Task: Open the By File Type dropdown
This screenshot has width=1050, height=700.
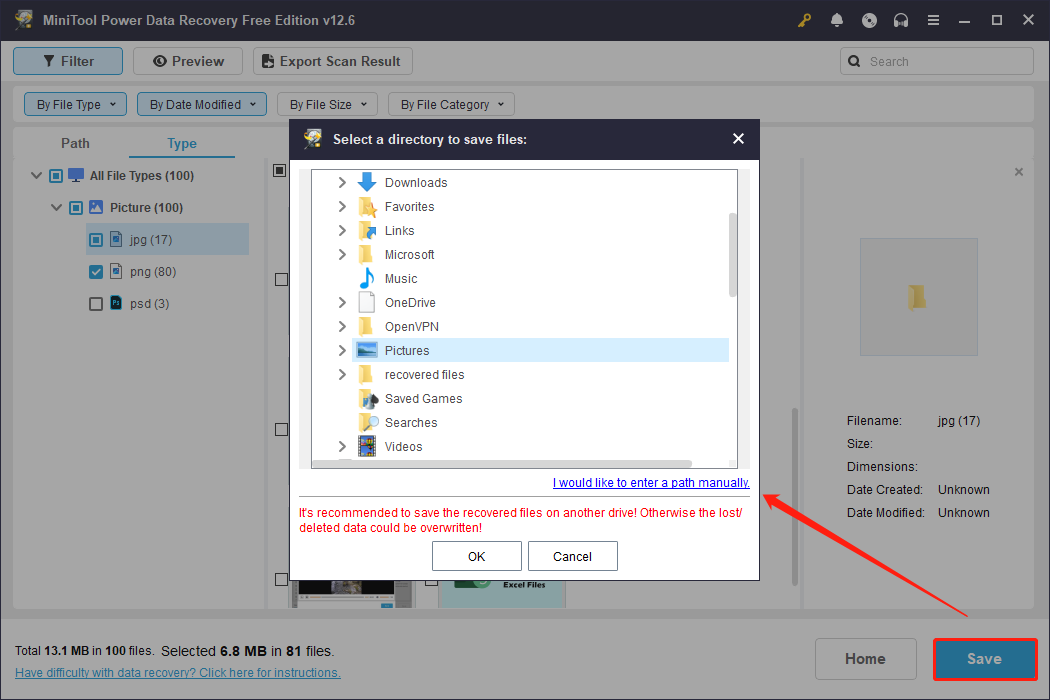Action: click(x=75, y=104)
